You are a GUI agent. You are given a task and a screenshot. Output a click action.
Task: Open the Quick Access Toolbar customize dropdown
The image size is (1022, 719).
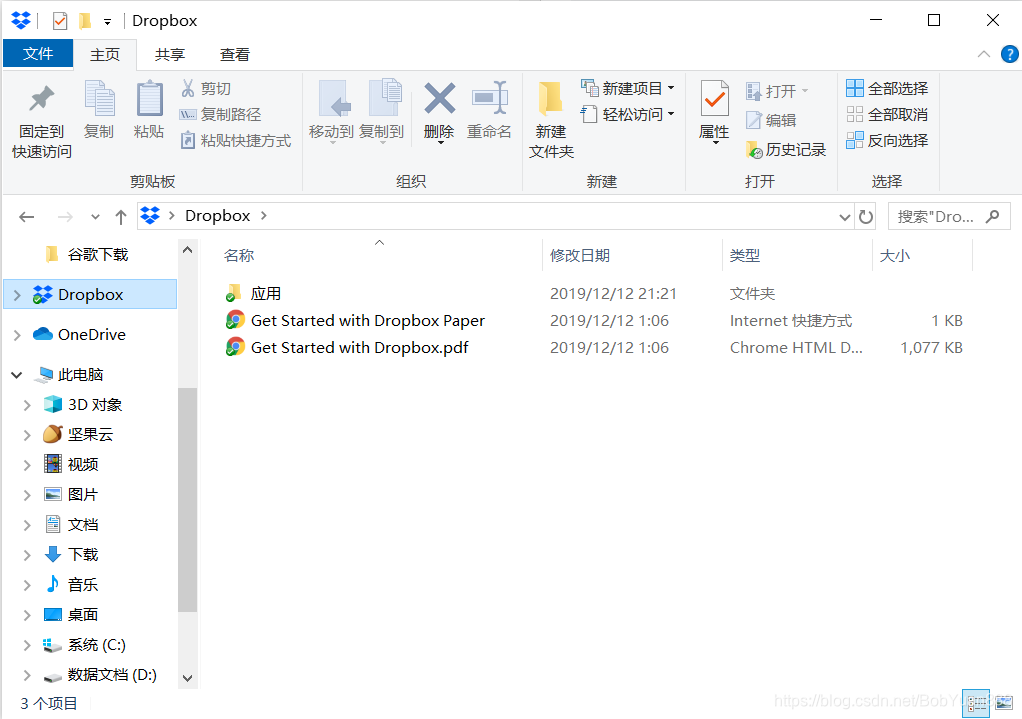(107, 22)
